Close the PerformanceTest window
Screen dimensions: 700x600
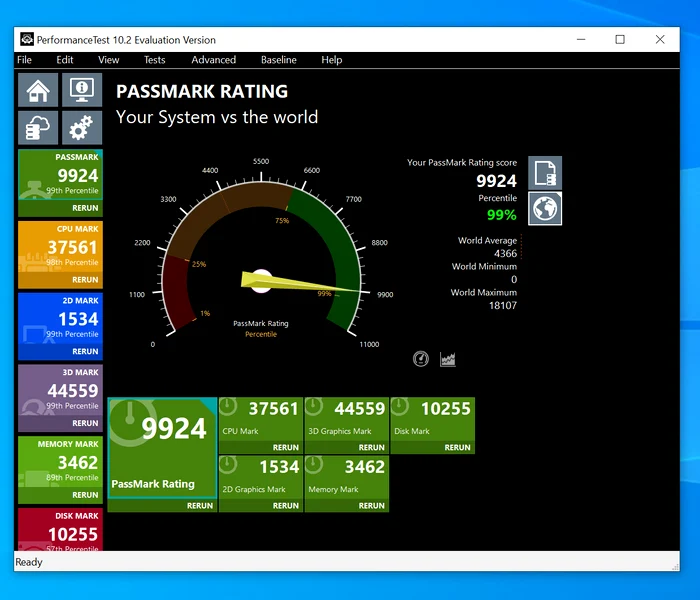660,39
